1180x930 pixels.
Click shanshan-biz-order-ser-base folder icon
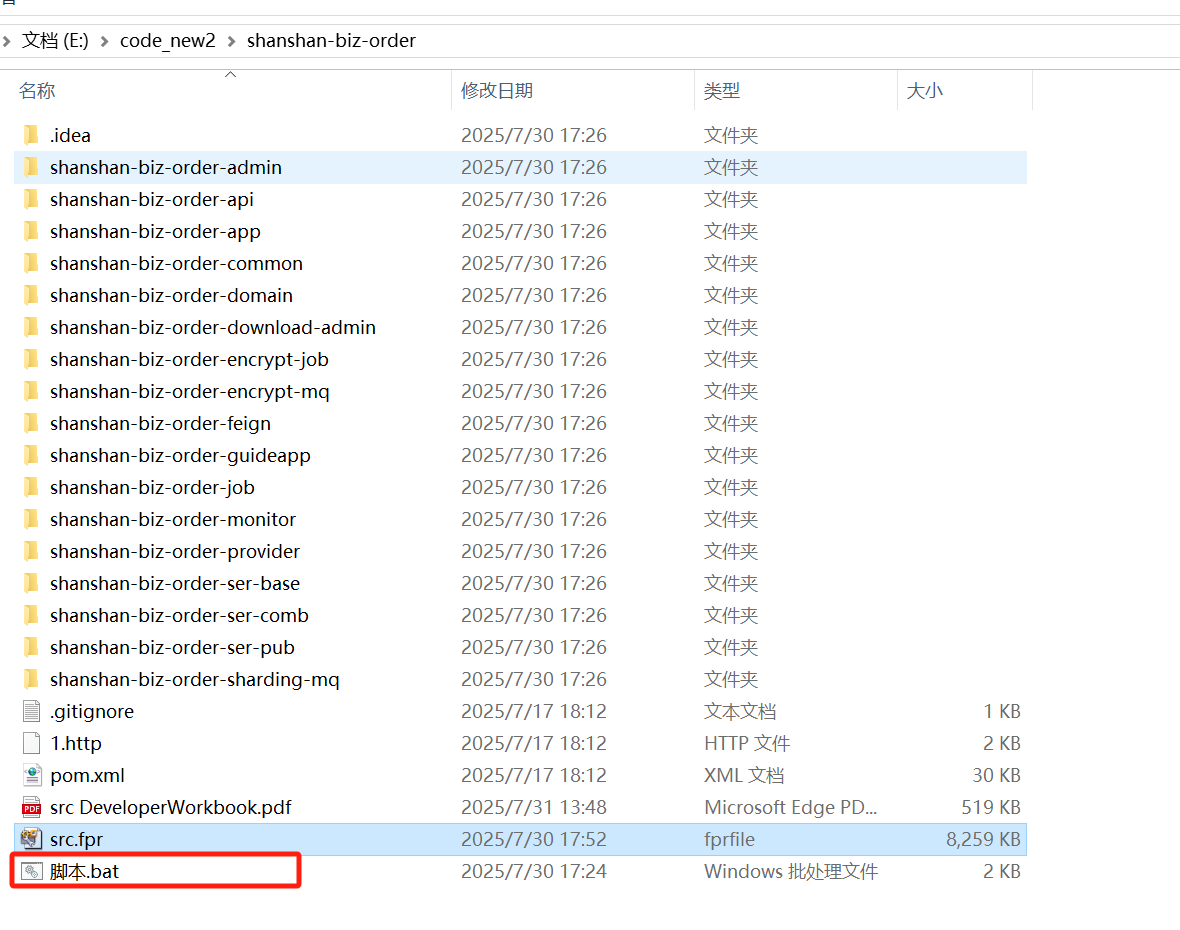click(31, 583)
